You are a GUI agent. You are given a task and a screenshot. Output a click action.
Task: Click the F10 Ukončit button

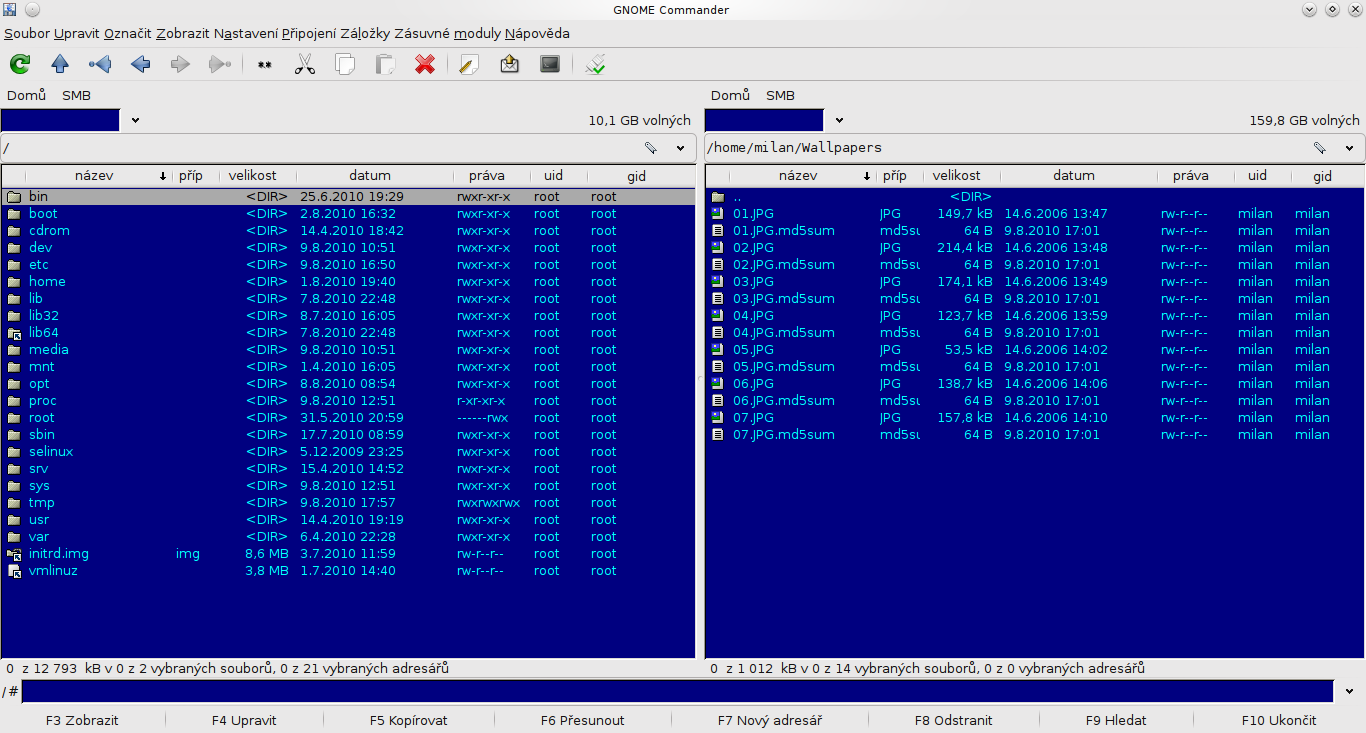pos(1279,720)
